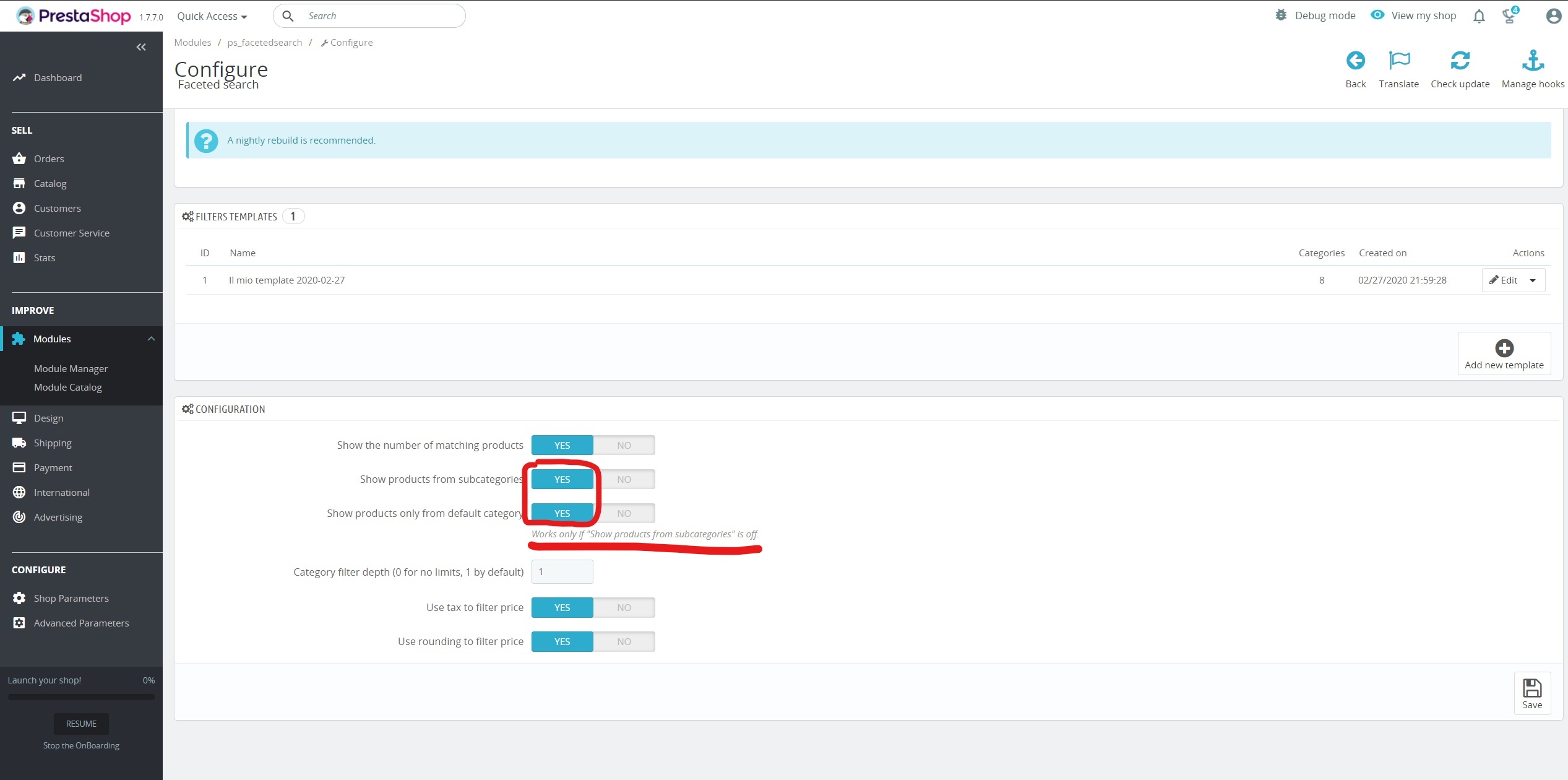Click the notifications bell icon
The image size is (1568, 780).
coord(1479,17)
